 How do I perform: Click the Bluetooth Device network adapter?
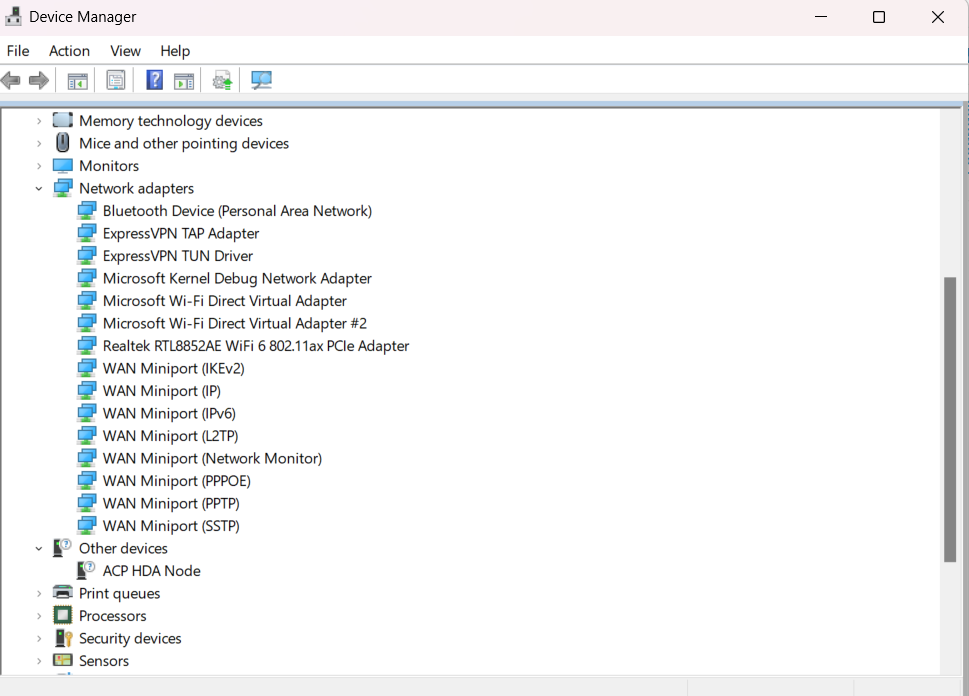pyautogui.click(x=237, y=210)
